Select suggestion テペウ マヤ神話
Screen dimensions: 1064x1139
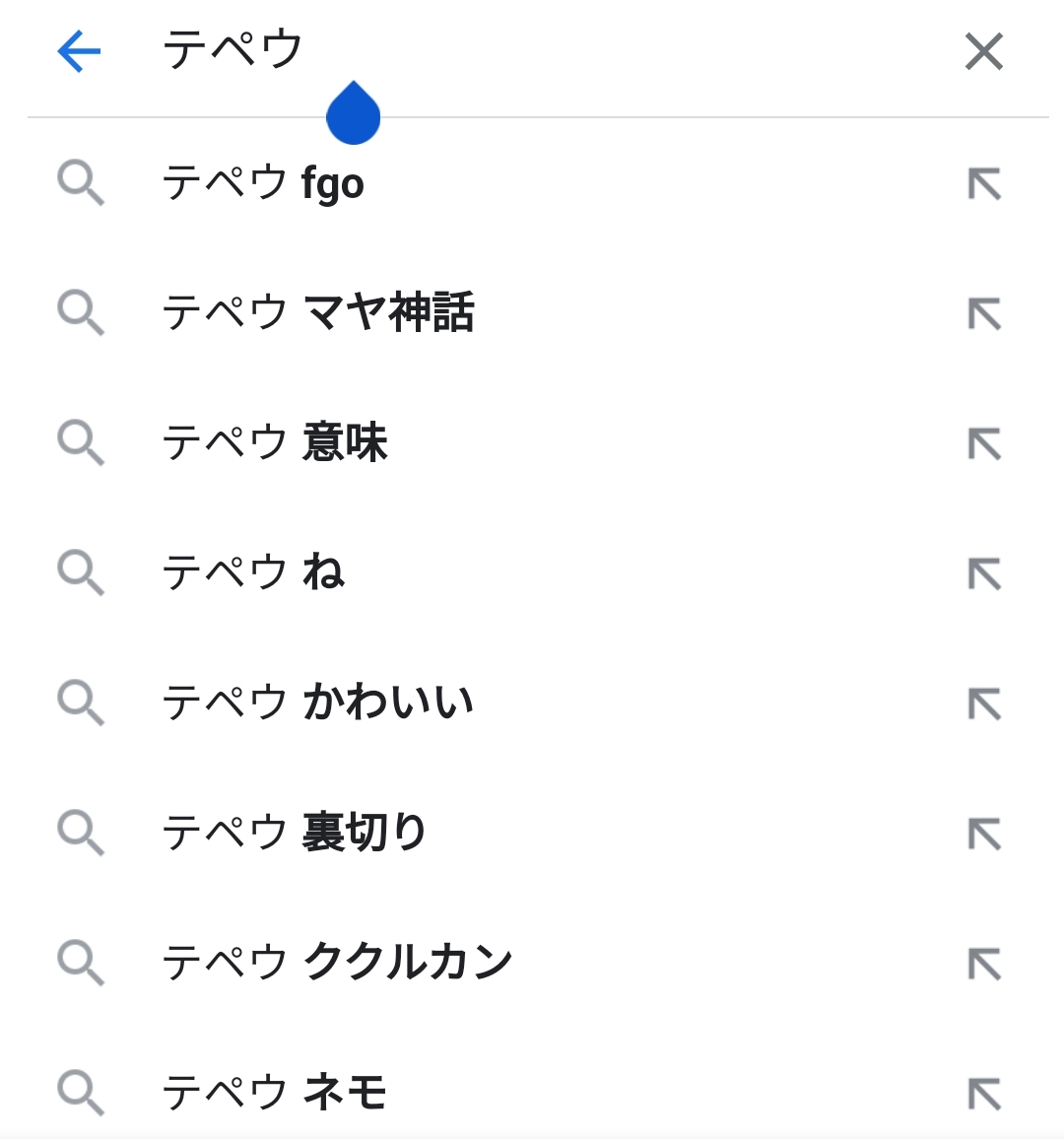[317, 313]
